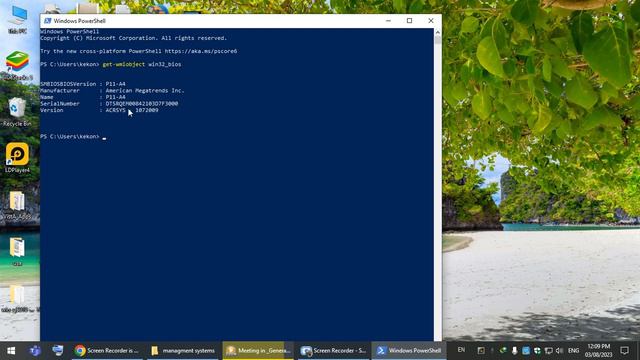Viewport: 640px width, 360px height.
Task: Click the SMBIOSBIOSVersion P11-A4 value
Action: (116, 84)
